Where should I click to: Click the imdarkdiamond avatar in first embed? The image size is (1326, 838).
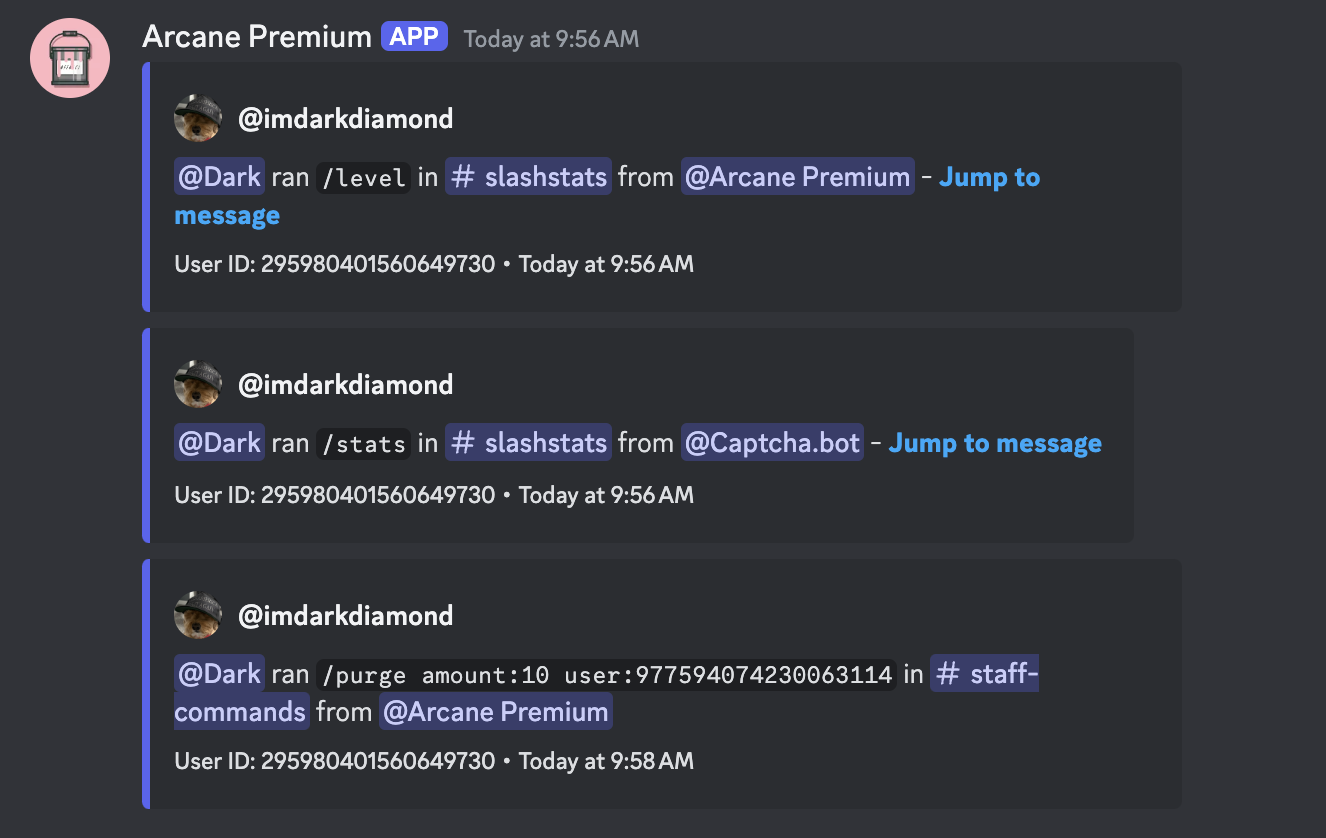(x=198, y=119)
